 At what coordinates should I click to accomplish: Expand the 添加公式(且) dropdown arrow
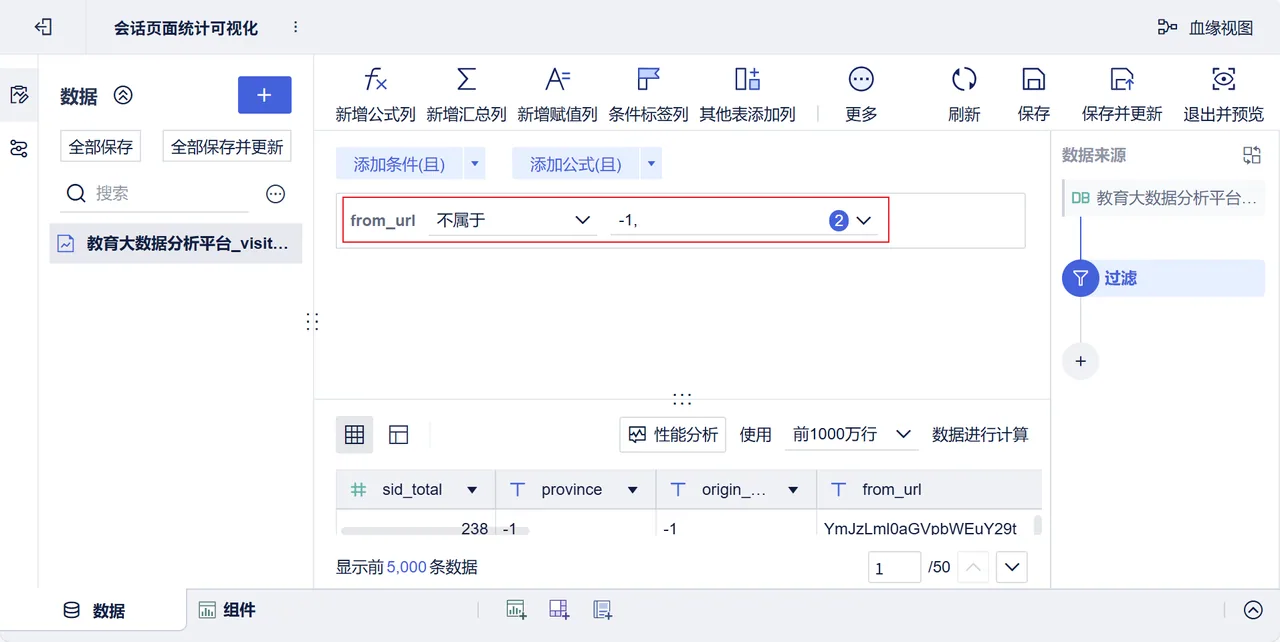[x=651, y=164]
